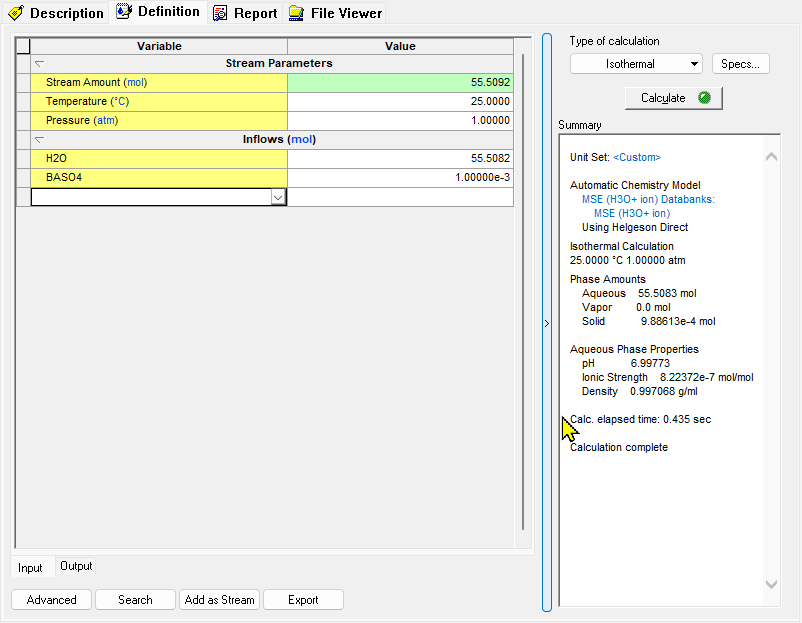
Task: Open the new inflow species dropdown
Action: coord(278,197)
